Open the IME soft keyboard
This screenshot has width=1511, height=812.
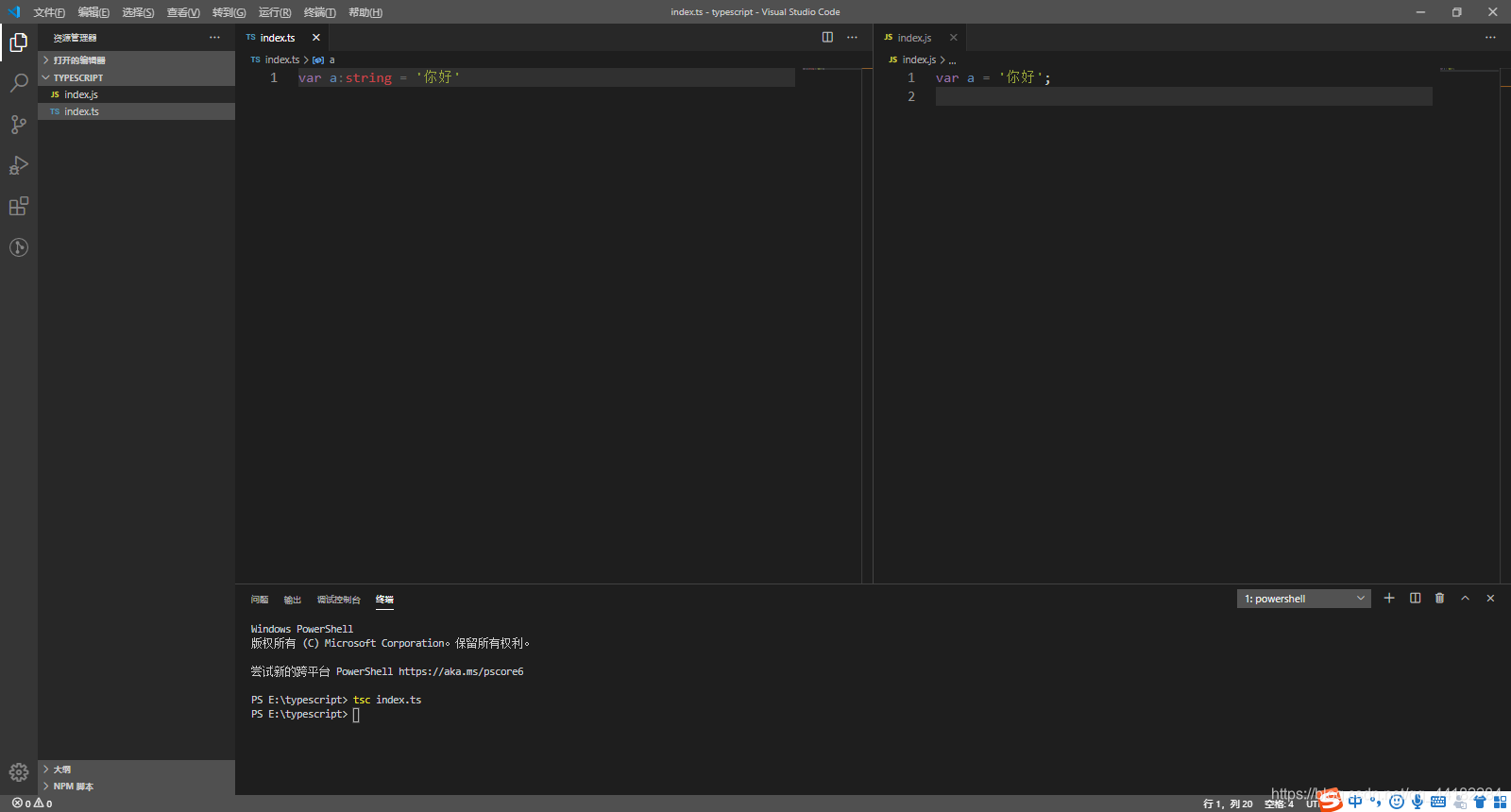[x=1438, y=802]
